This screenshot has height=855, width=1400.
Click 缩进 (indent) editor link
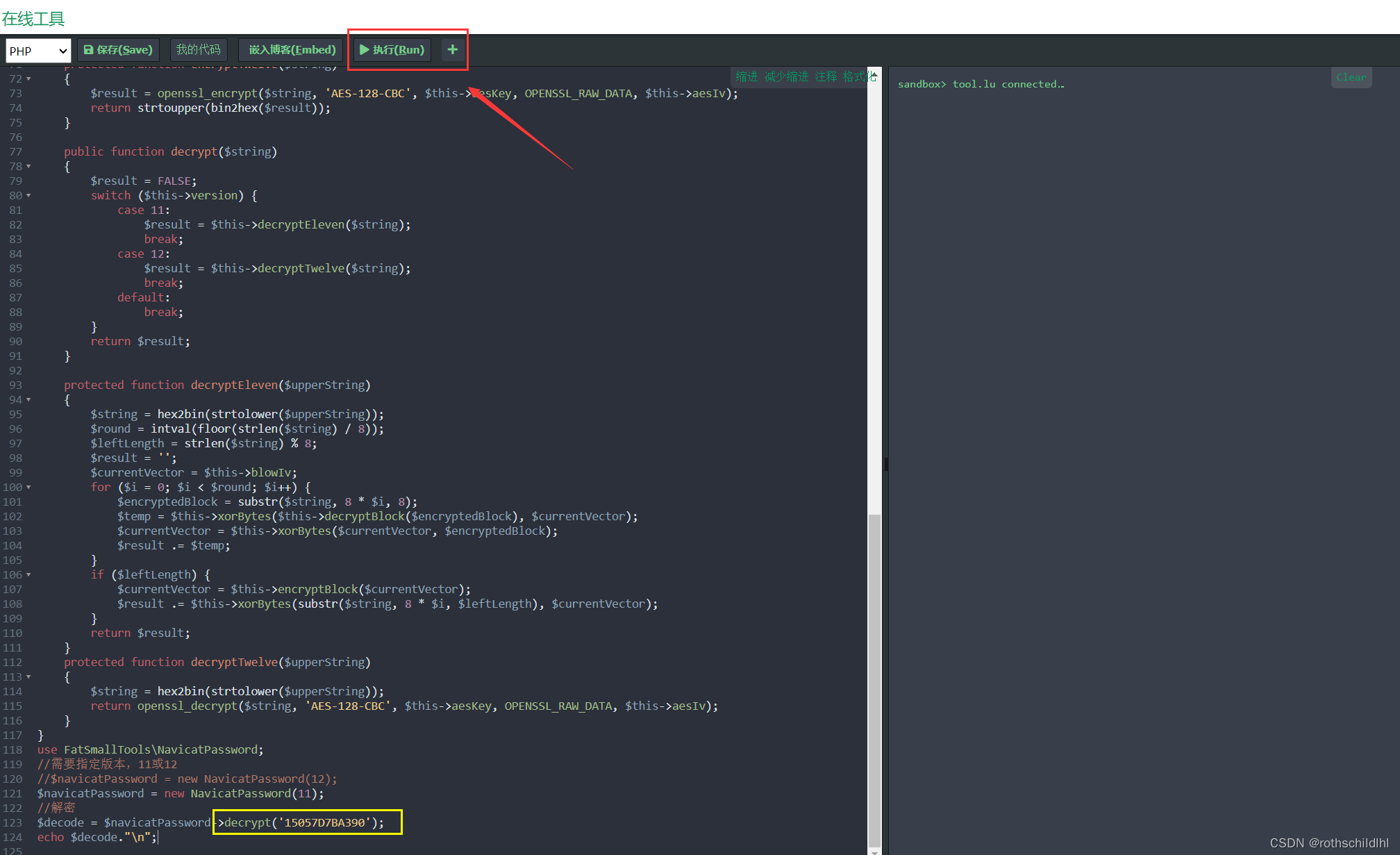(747, 76)
